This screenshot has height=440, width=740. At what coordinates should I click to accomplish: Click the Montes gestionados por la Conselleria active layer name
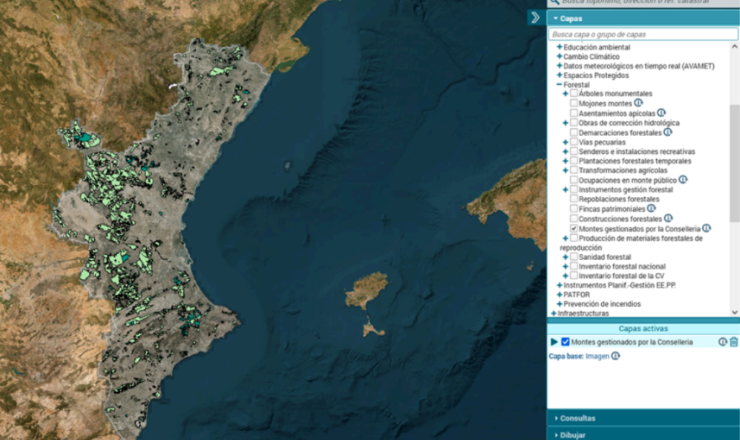(x=632, y=342)
